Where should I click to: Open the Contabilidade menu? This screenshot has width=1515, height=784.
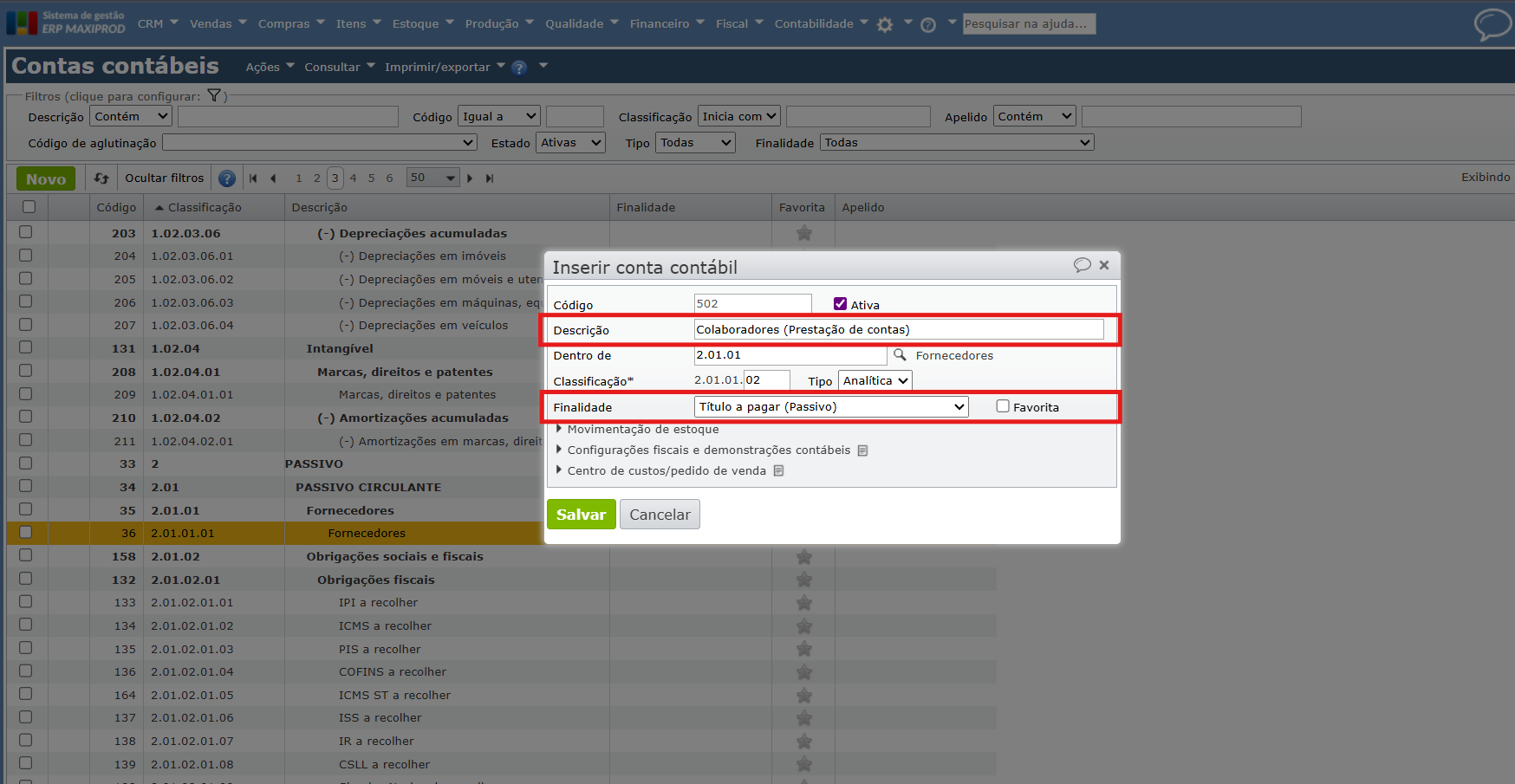(822, 24)
